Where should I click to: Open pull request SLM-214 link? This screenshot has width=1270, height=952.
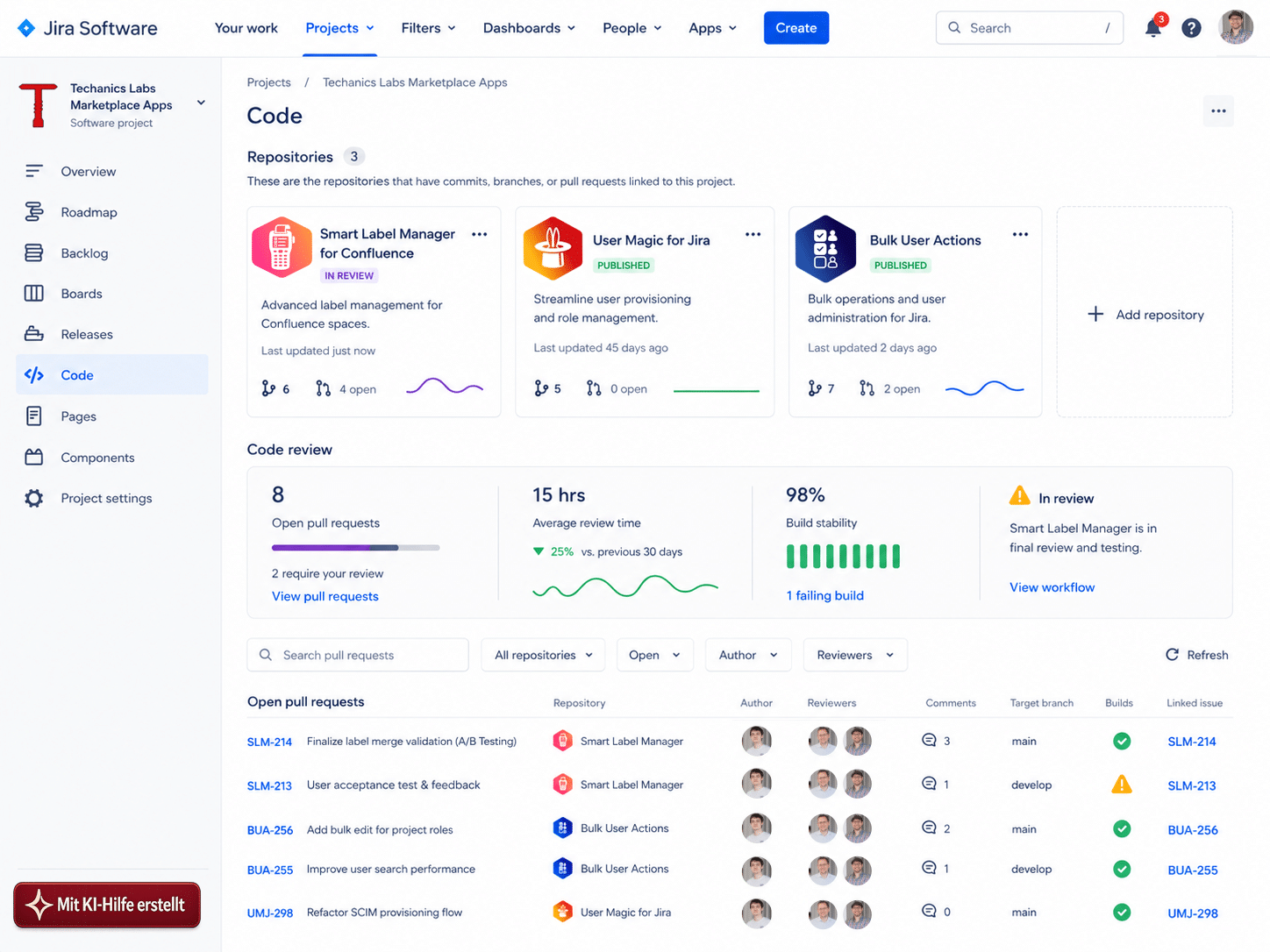(x=269, y=742)
